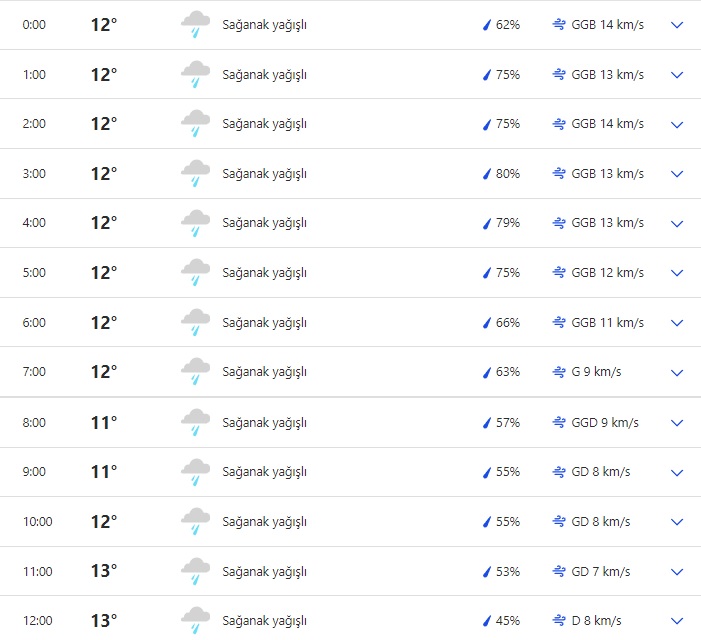Show more details for 12:00
This screenshot has width=701, height=640.
pyautogui.click(x=677, y=621)
